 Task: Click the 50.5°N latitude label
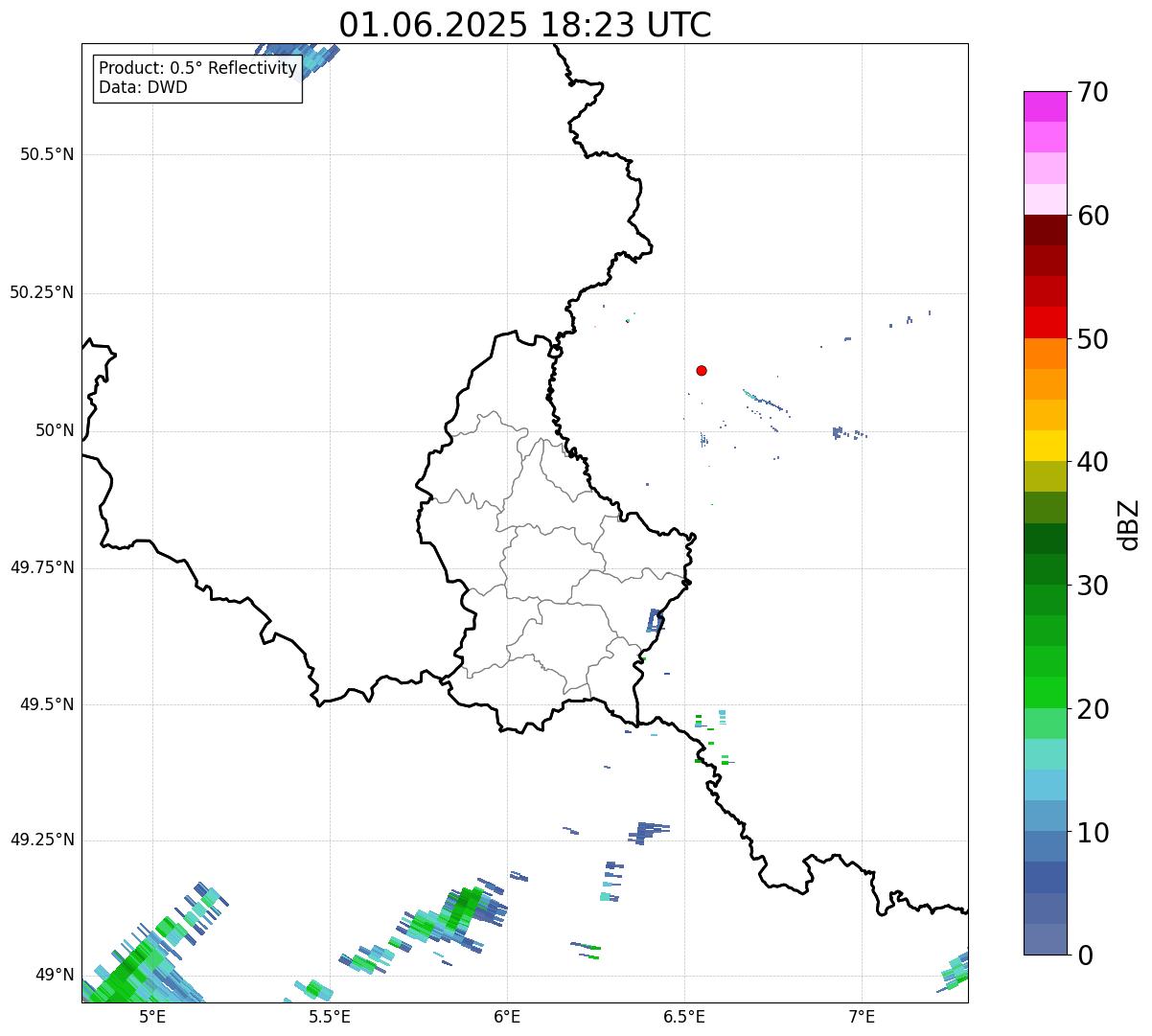47,154
